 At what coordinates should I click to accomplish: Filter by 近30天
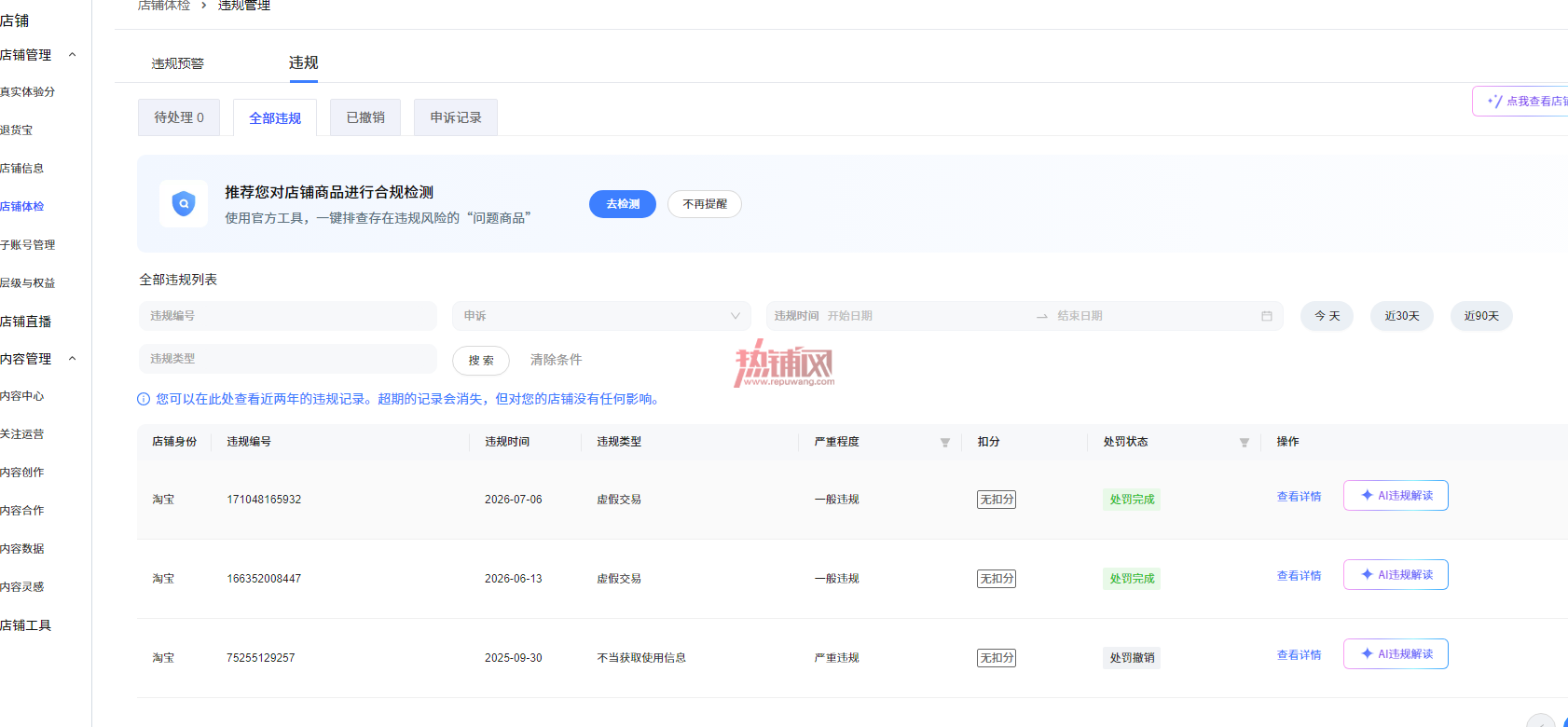point(1402,316)
